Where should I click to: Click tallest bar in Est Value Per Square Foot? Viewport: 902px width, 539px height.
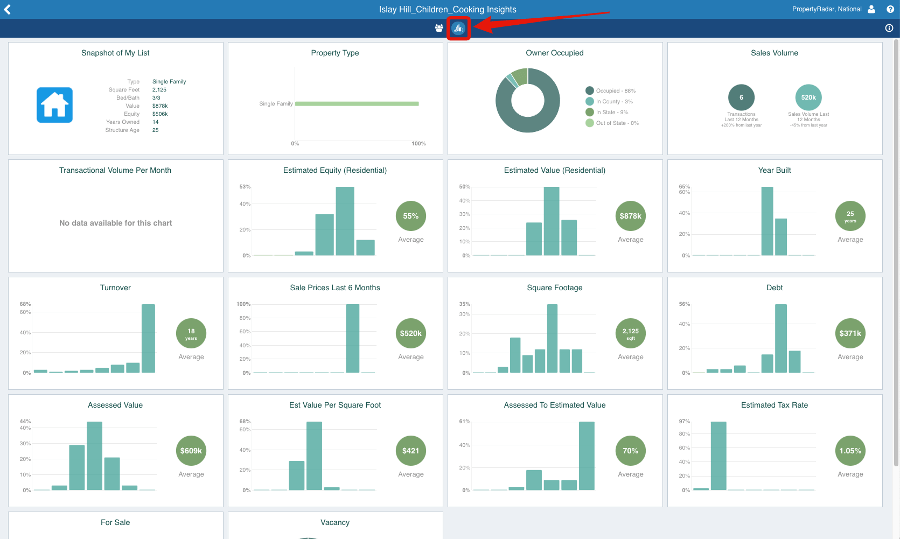click(314, 456)
